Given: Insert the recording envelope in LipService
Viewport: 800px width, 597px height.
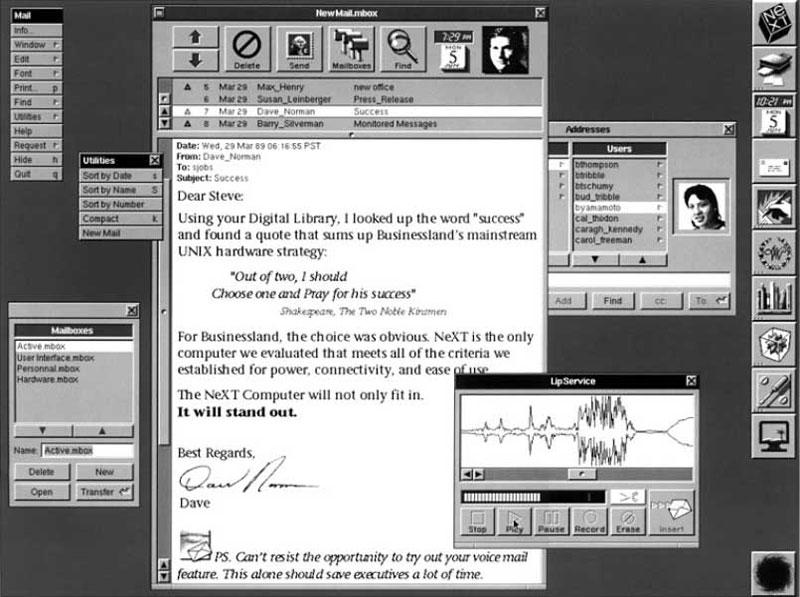Looking at the screenshot, I should pos(671,513).
